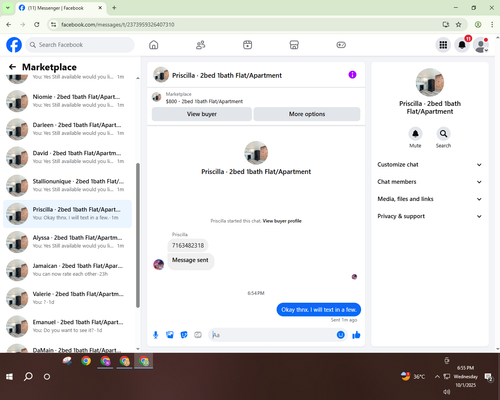Click chat list scroll-down arrow

point(138,349)
